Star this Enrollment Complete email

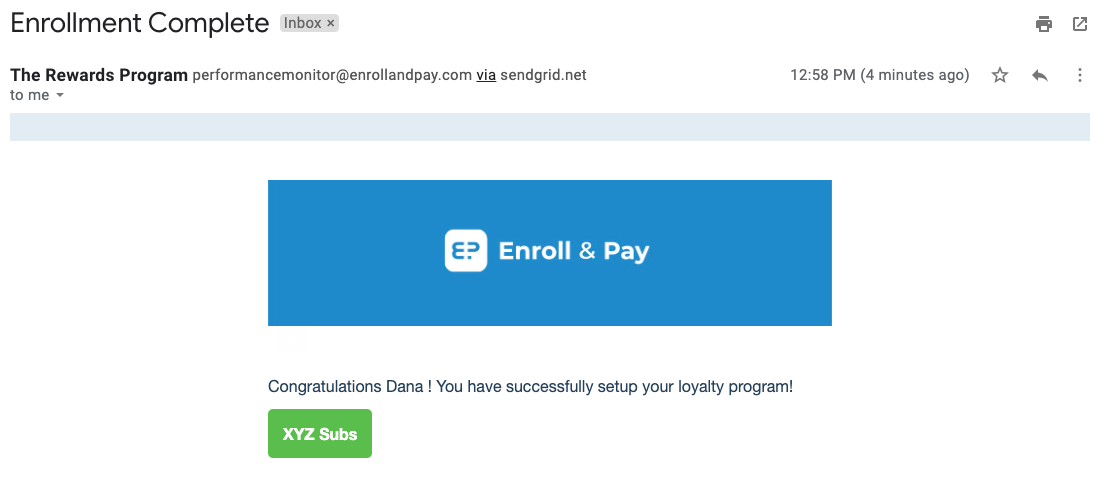point(1000,75)
